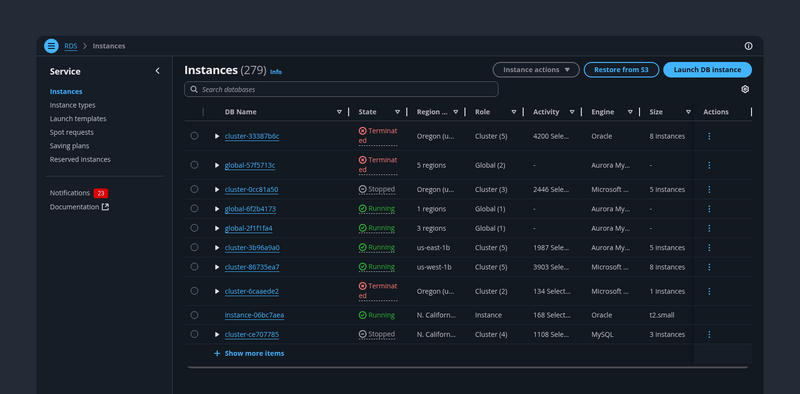Click the info circle icon top right

(x=748, y=46)
